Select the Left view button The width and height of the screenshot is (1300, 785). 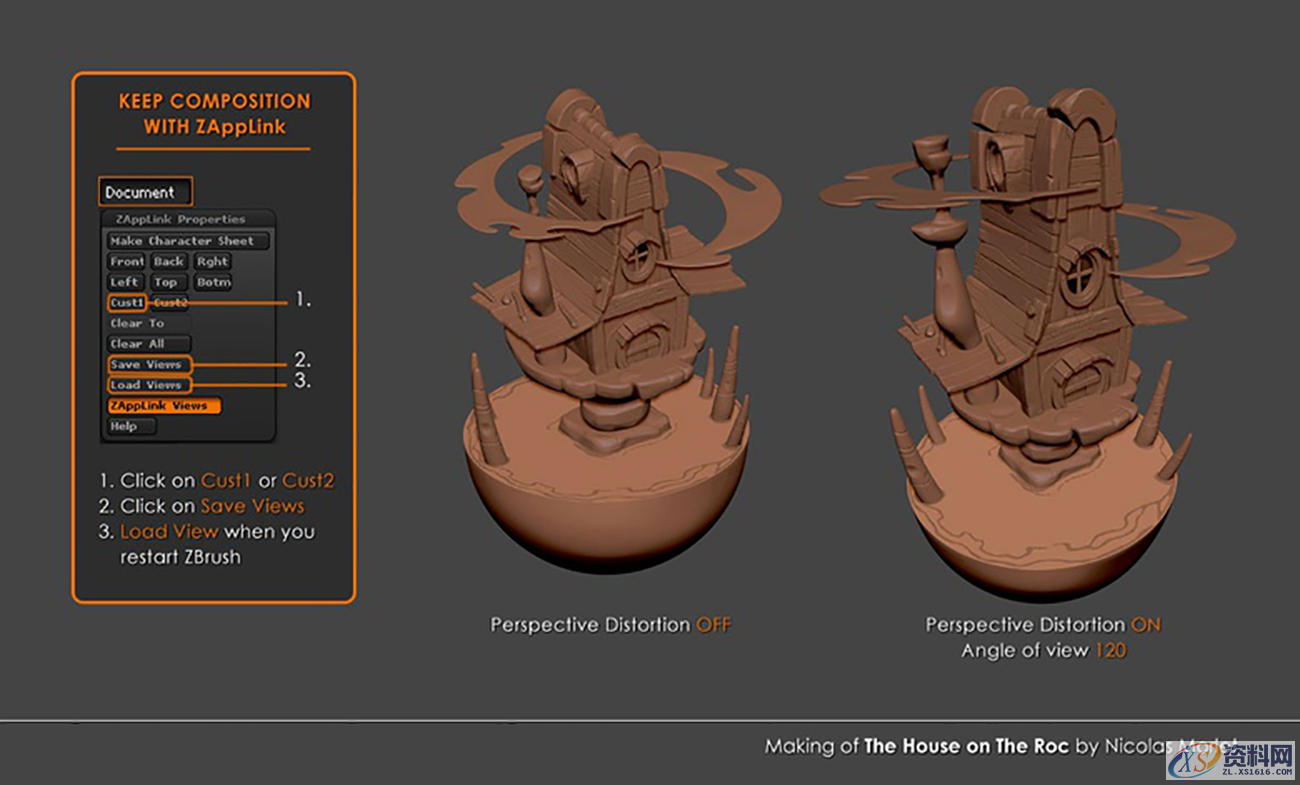(x=124, y=282)
